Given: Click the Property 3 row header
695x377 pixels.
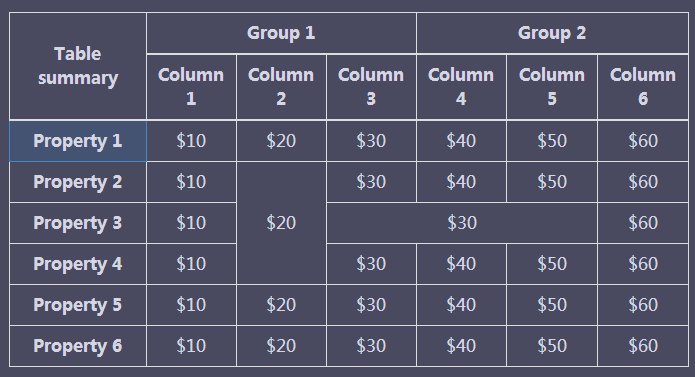Looking at the screenshot, I should tap(78, 223).
